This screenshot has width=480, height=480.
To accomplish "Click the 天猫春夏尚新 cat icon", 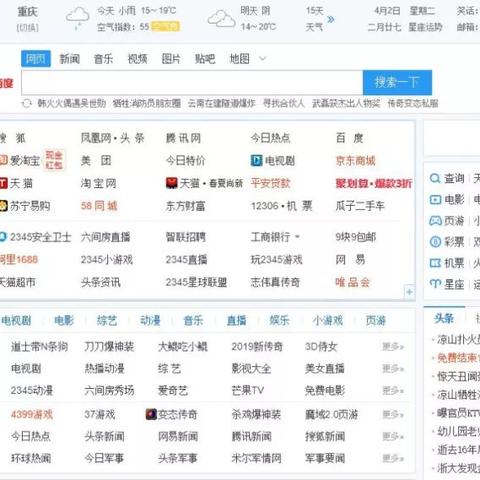I will coord(171,183).
